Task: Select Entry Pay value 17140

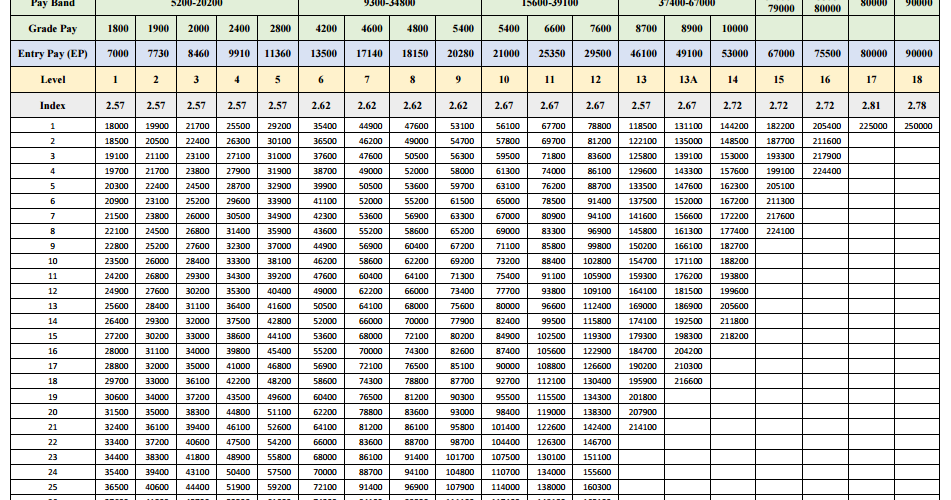Action: (369, 53)
